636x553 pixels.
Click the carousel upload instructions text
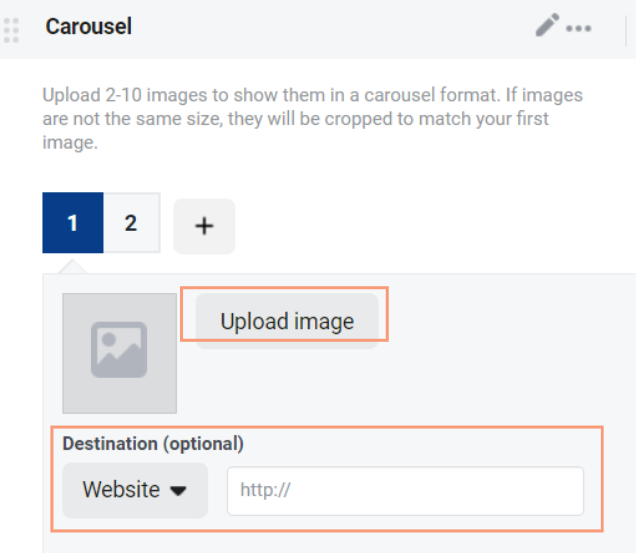[312, 118]
